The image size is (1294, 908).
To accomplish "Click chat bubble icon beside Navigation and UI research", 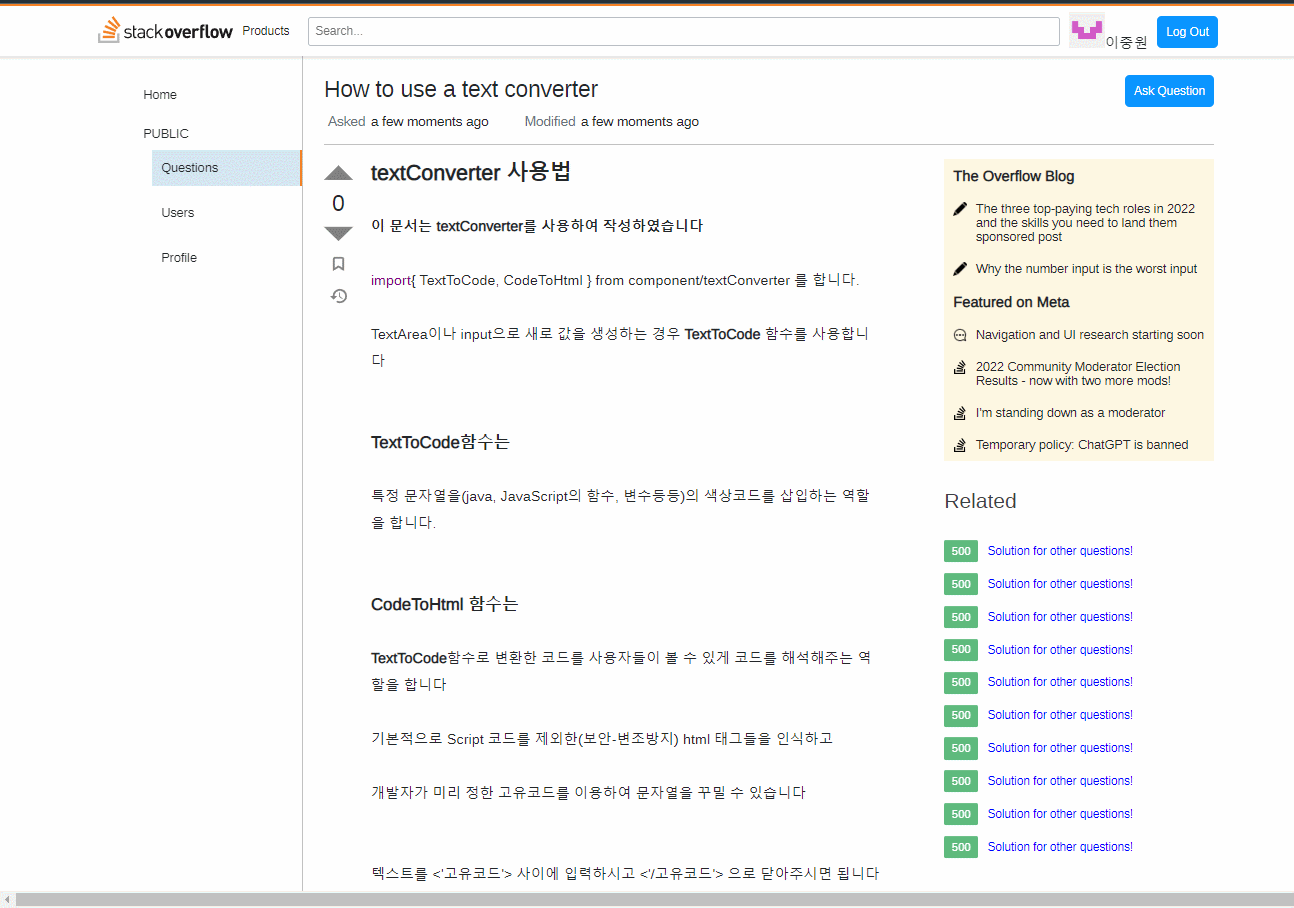I will 960,335.
